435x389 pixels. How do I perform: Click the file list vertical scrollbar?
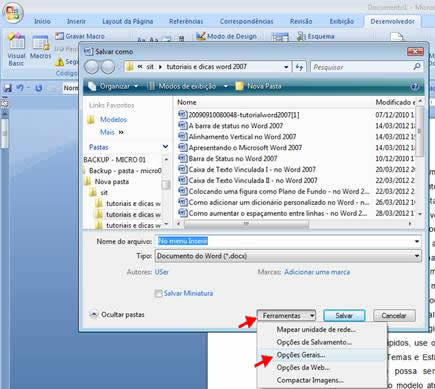coord(420,131)
